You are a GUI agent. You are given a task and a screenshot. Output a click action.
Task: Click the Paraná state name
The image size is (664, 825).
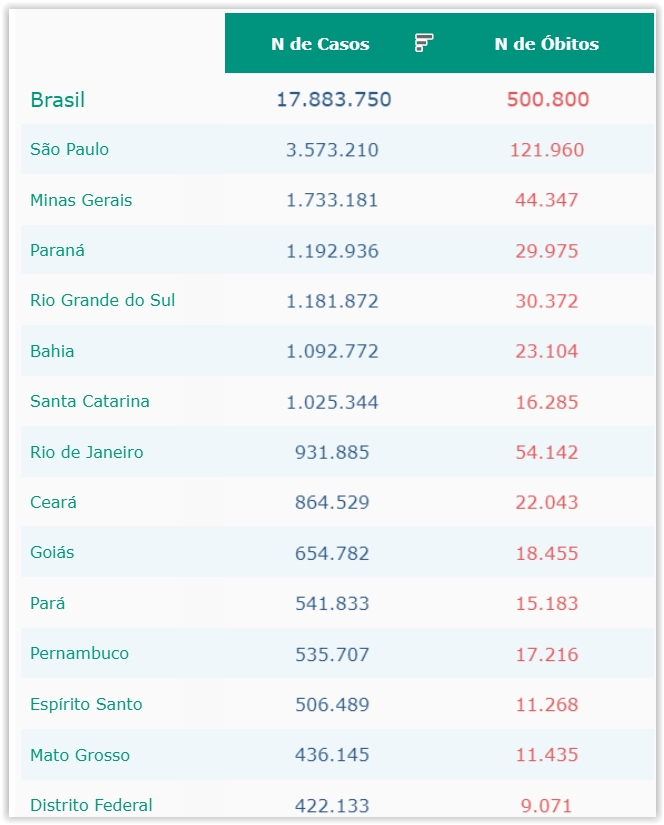click(58, 251)
